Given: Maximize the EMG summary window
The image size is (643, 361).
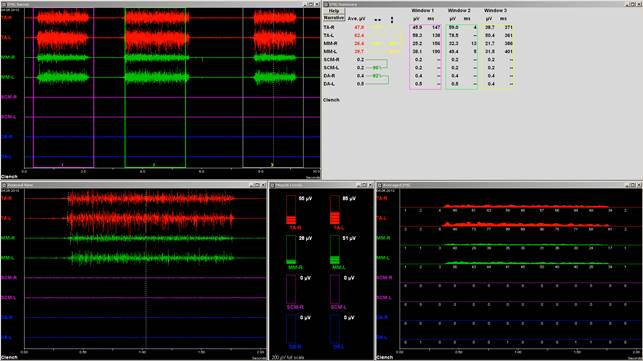Looking at the screenshot, I should (633, 4).
